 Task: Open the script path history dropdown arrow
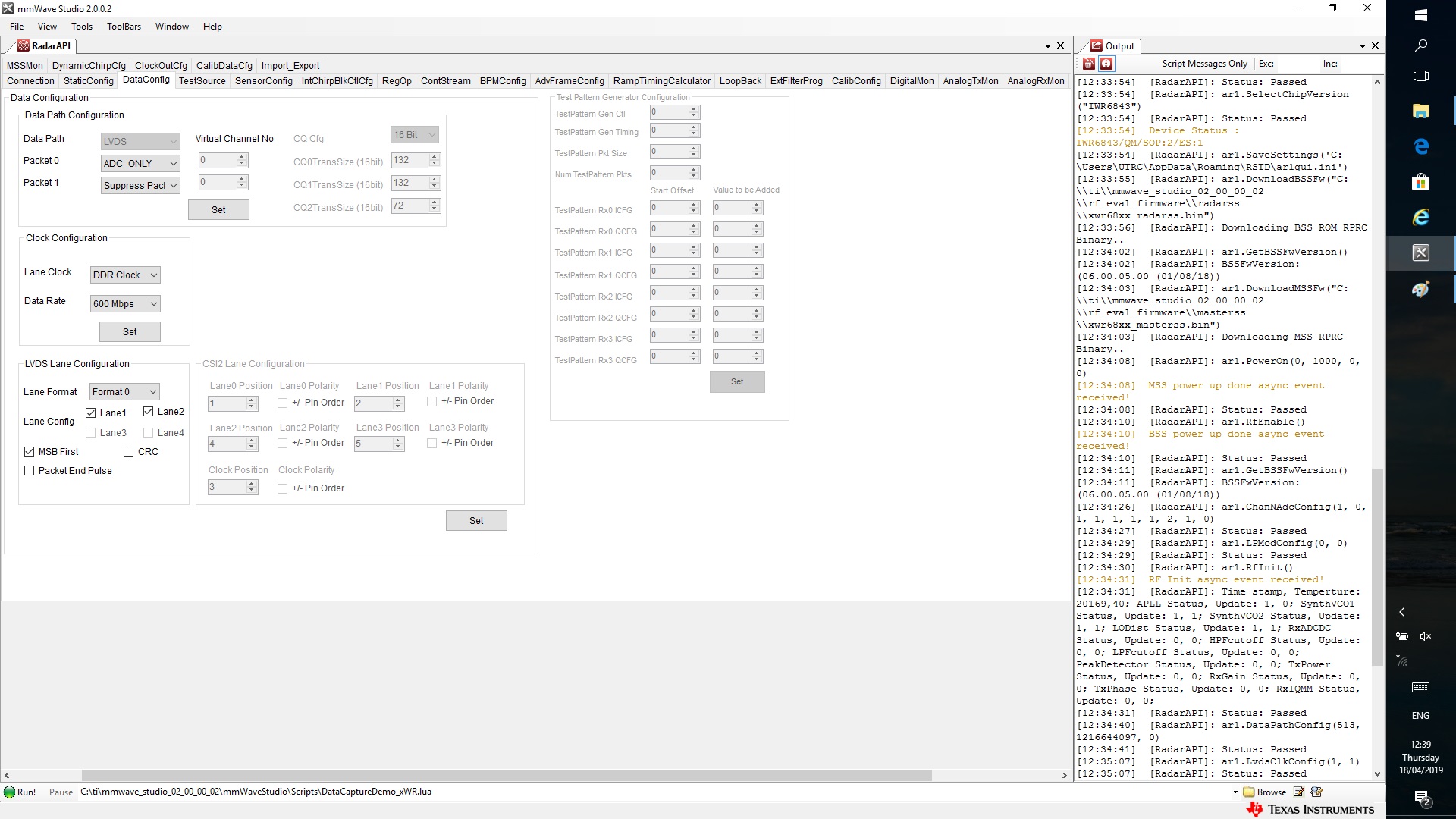click(1235, 792)
